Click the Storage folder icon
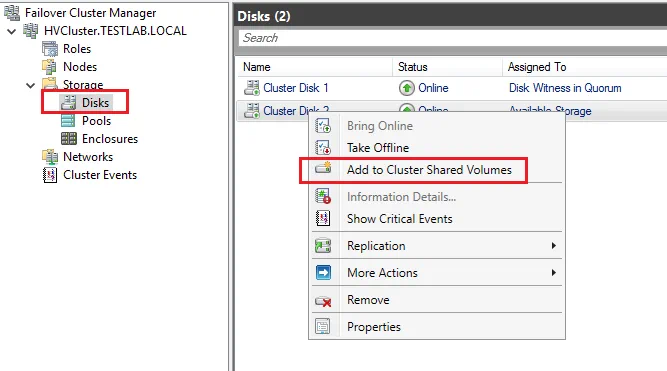This screenshot has width=667, height=371. click(50, 83)
